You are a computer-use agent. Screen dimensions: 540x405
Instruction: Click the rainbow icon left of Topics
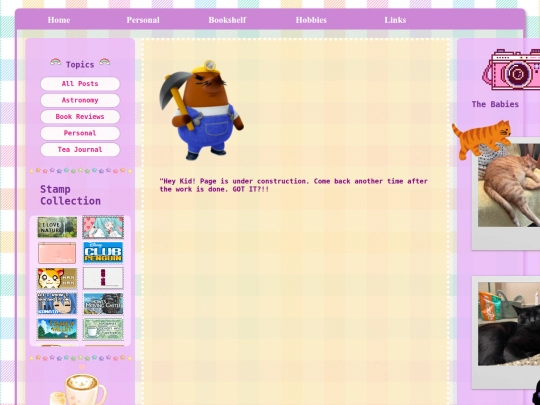[x=55, y=62]
